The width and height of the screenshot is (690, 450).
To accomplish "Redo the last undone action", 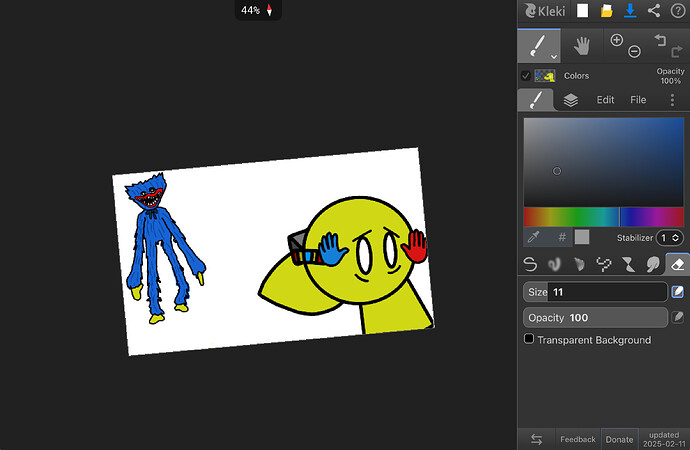I will (x=677, y=51).
